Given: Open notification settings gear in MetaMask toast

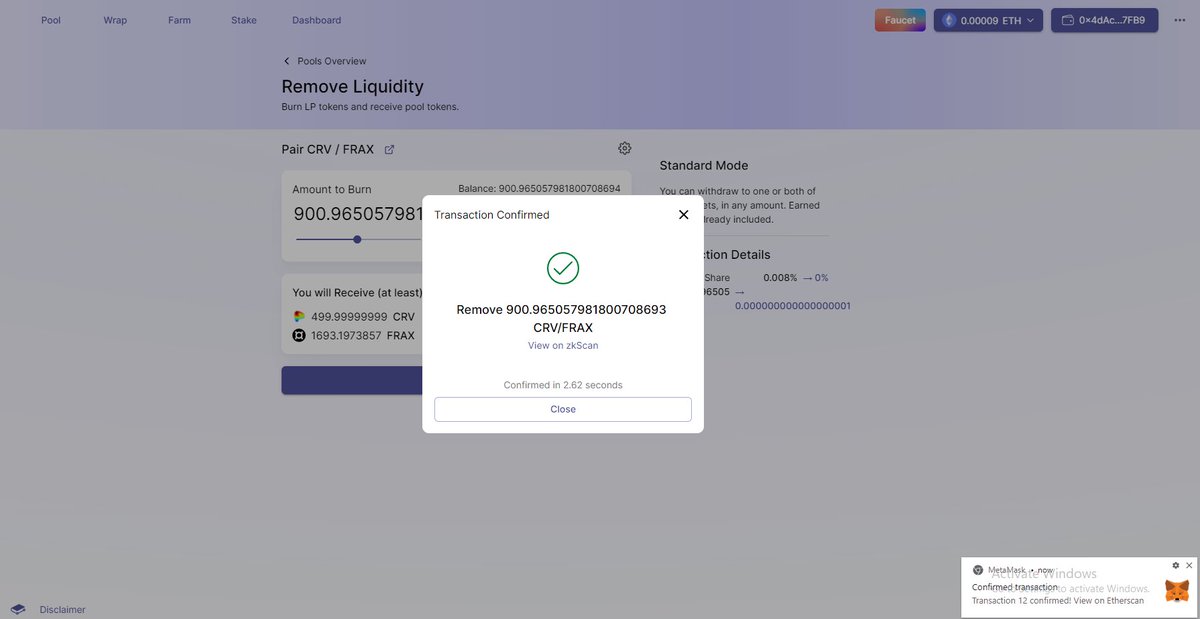Looking at the screenshot, I should pyautogui.click(x=1176, y=565).
